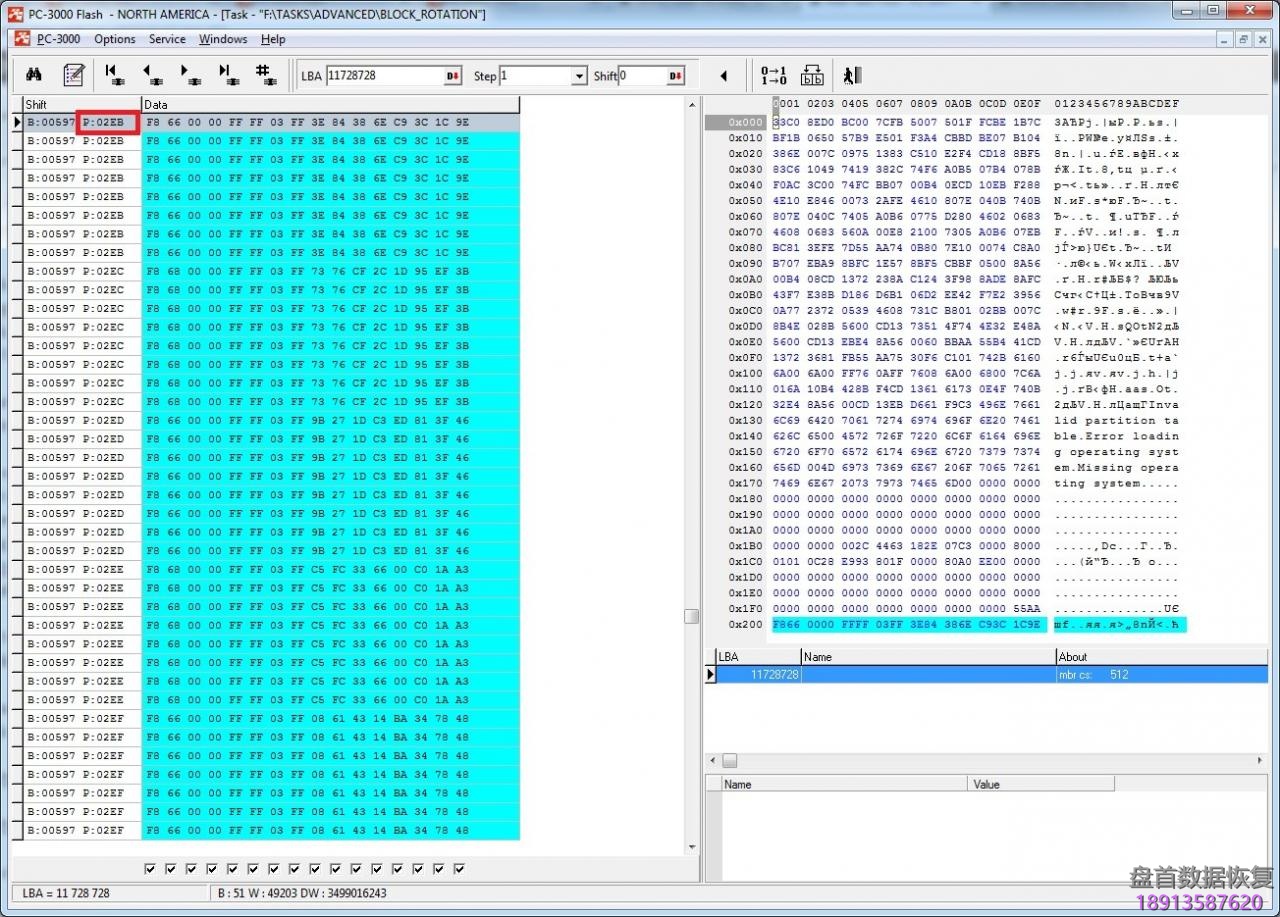
Task: Click the black left arrow toolbar button
Action: tap(724, 76)
